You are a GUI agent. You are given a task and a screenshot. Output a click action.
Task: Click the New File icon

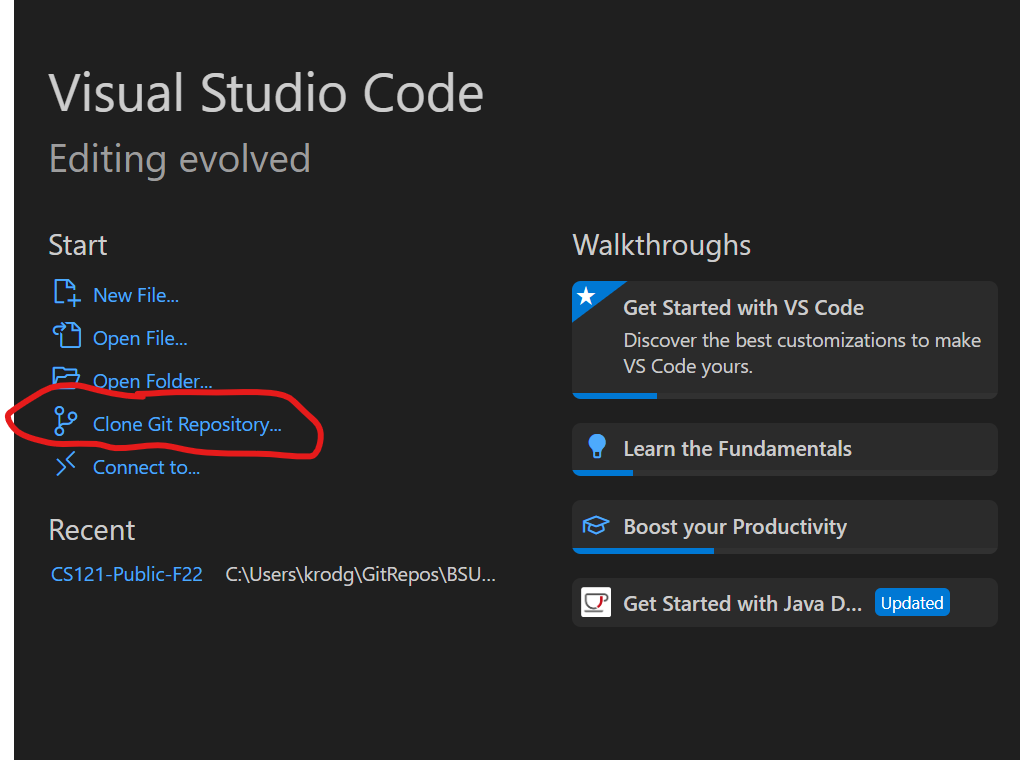pos(66,293)
